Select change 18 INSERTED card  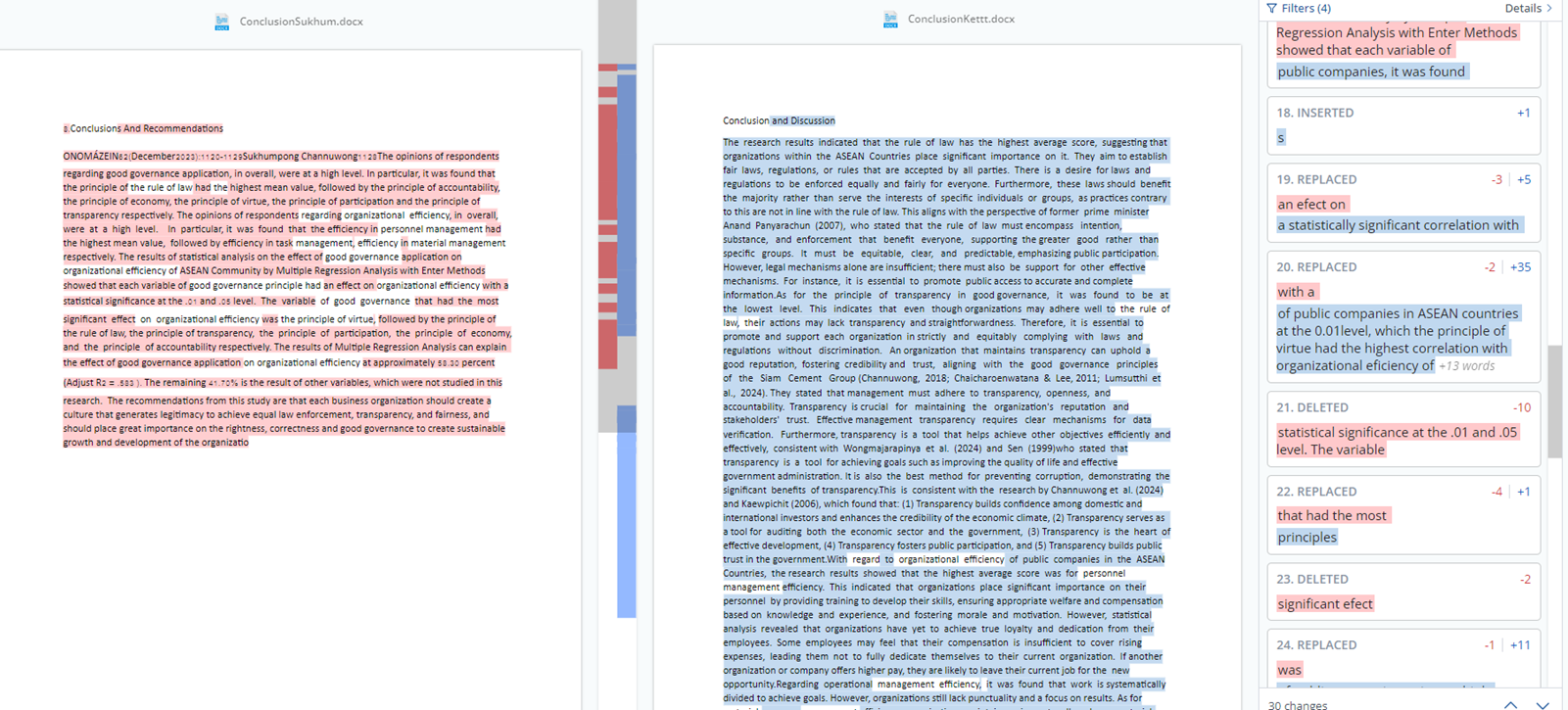click(x=1402, y=125)
